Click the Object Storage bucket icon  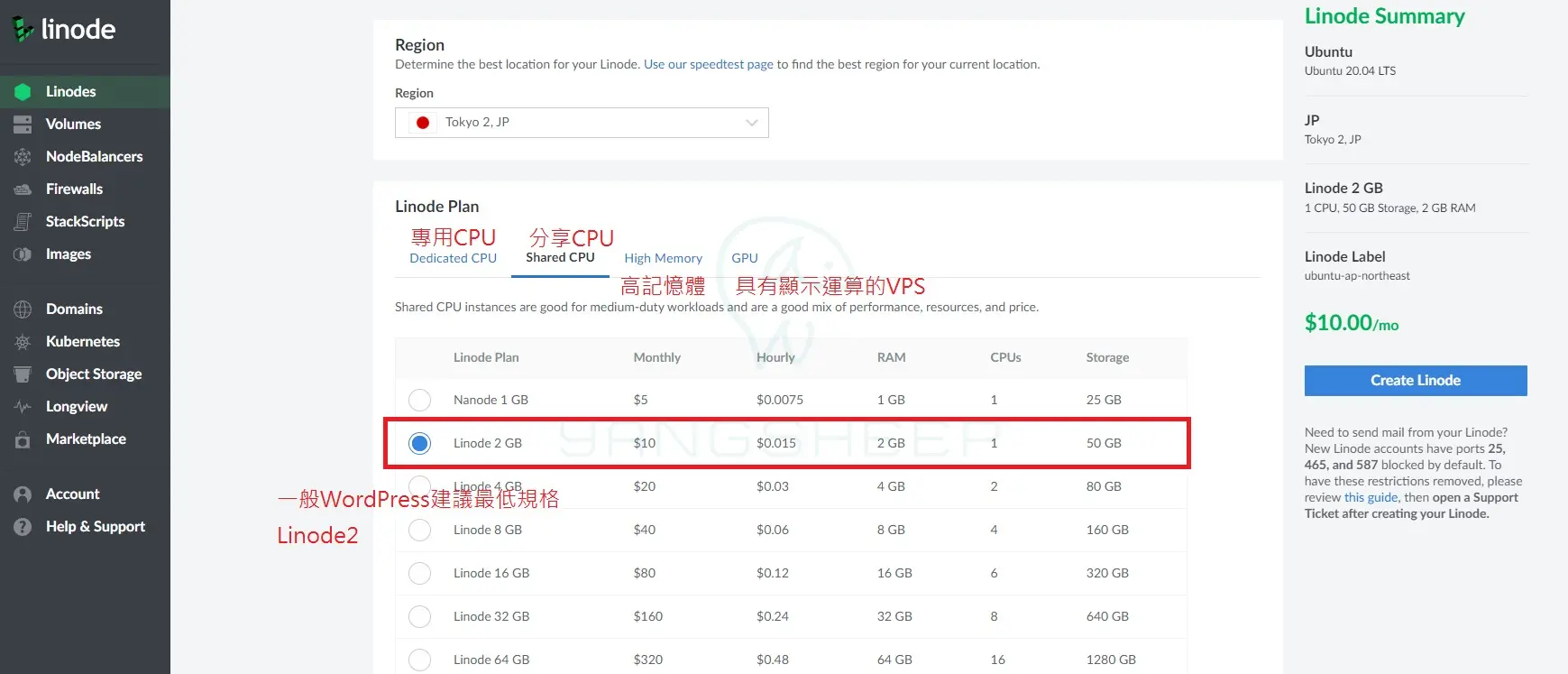point(23,374)
